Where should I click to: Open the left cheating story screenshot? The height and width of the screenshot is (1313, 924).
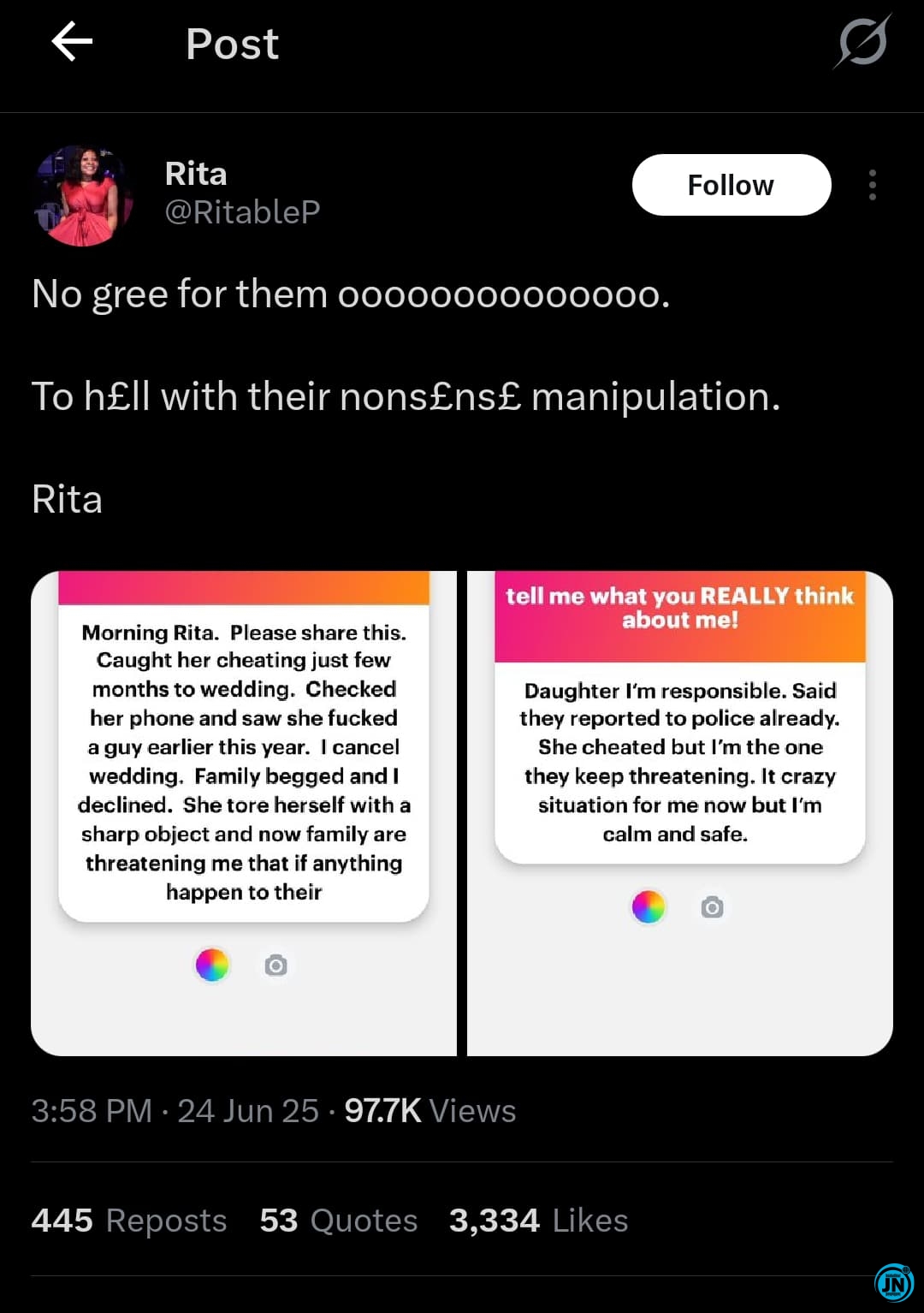pyautogui.click(x=244, y=813)
